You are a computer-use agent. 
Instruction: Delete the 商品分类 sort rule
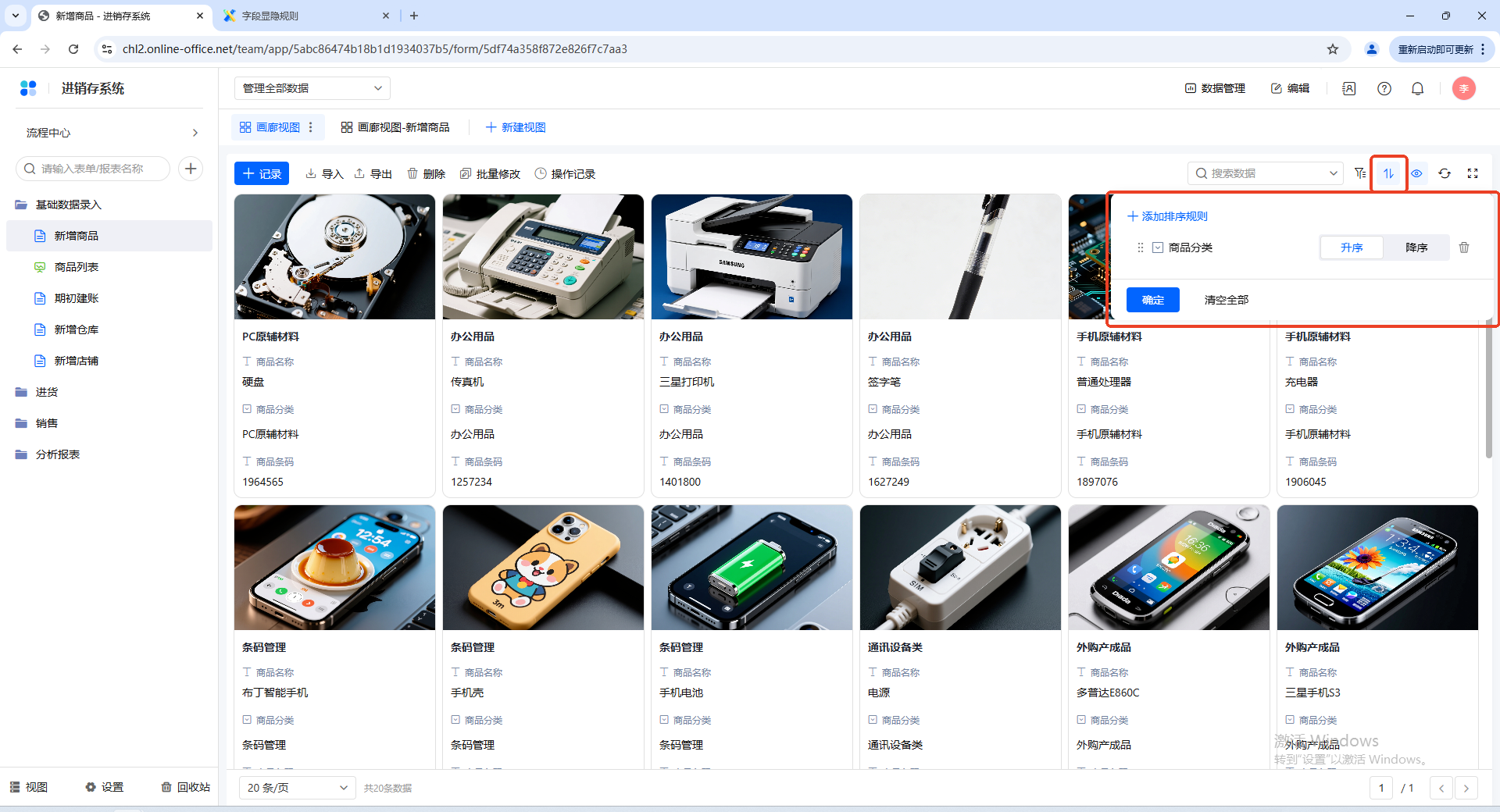1464,248
